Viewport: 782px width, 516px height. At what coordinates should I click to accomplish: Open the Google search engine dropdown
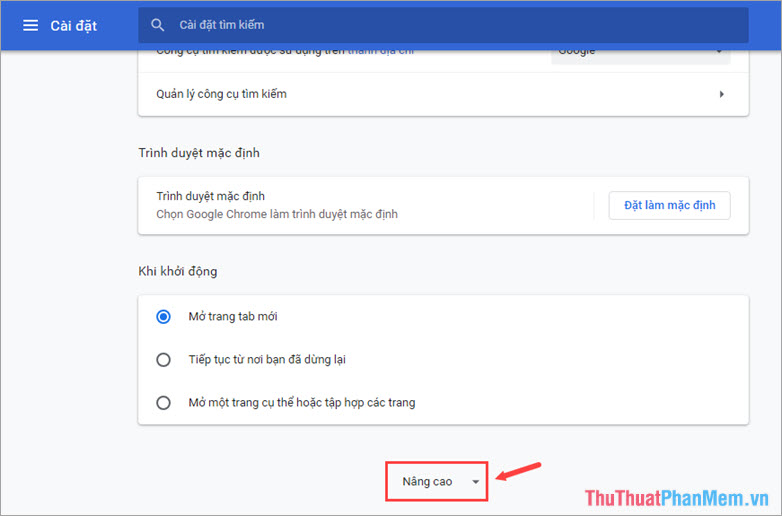coord(640,56)
